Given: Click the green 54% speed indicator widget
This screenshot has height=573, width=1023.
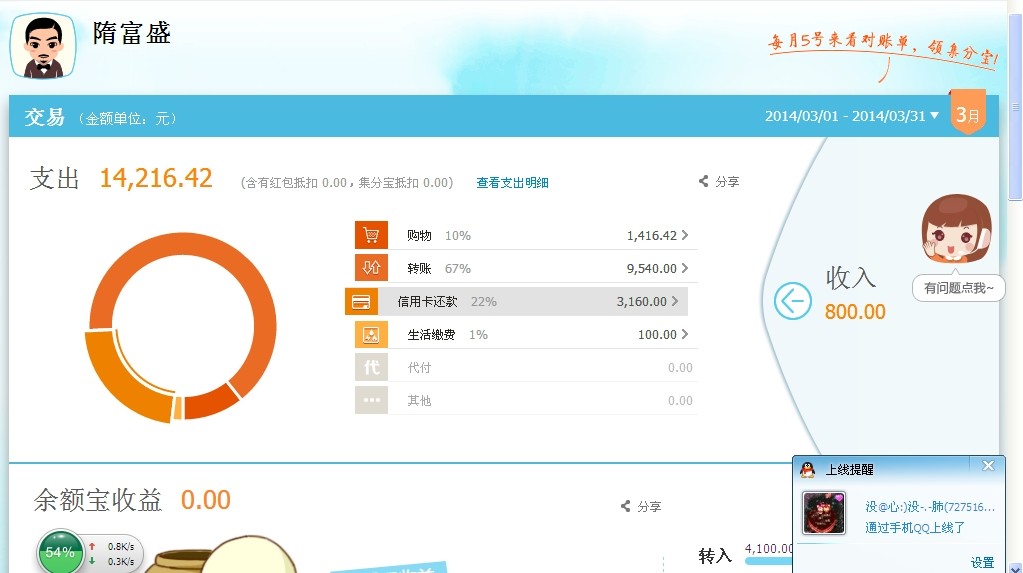Looking at the screenshot, I should [x=60, y=553].
